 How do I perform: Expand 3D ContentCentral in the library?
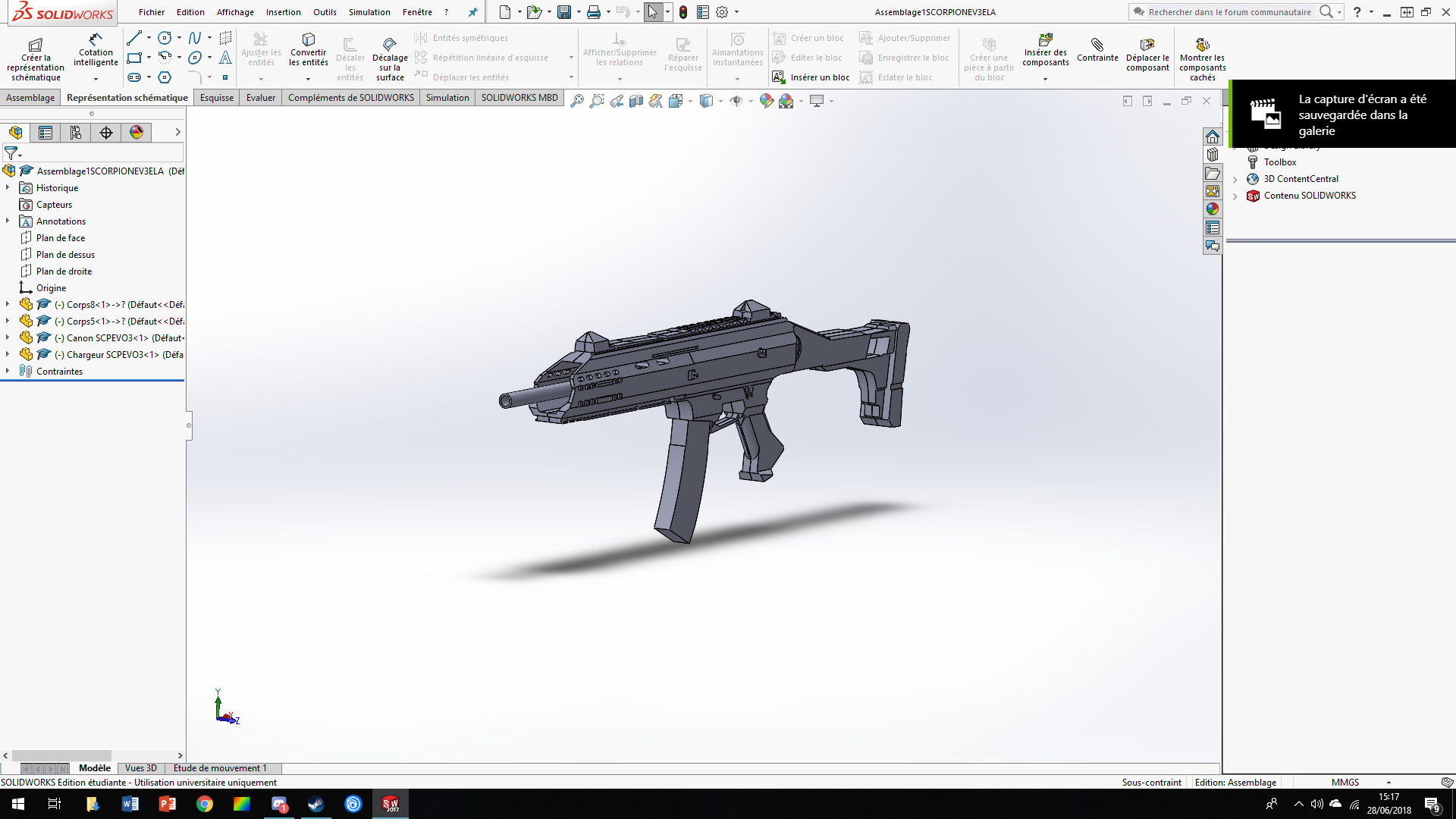[x=1235, y=179]
